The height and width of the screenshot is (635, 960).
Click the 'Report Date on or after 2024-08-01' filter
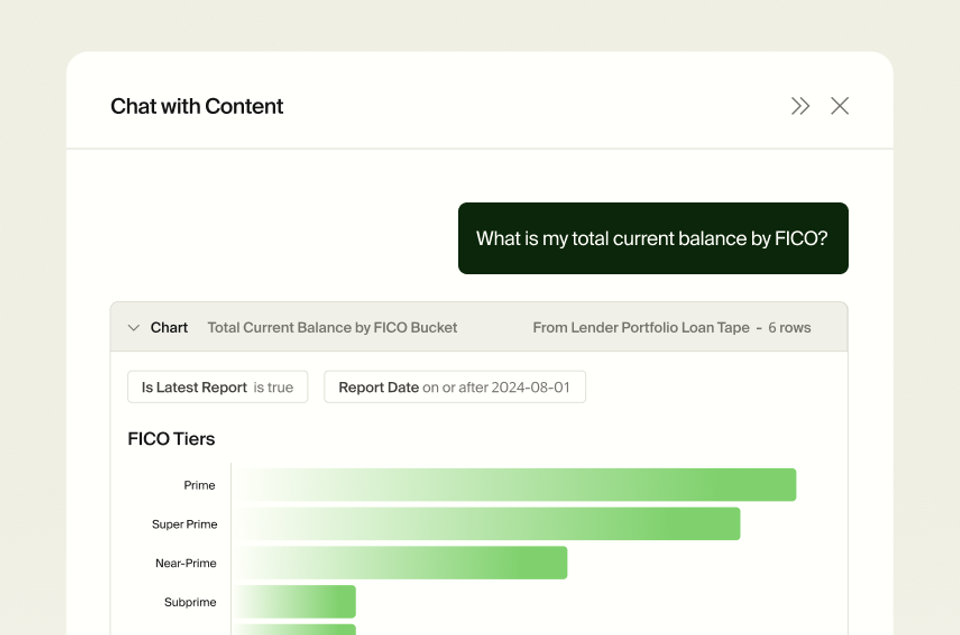pos(455,387)
